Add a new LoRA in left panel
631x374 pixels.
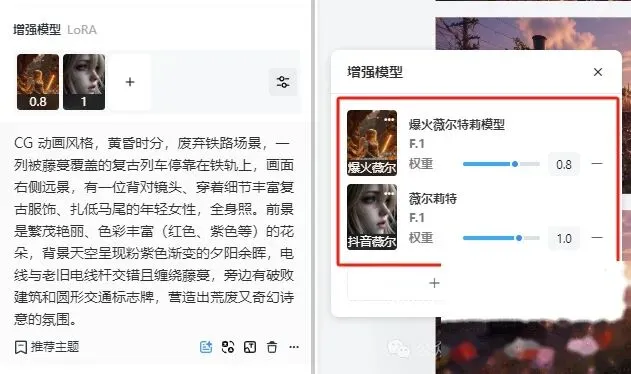130,82
